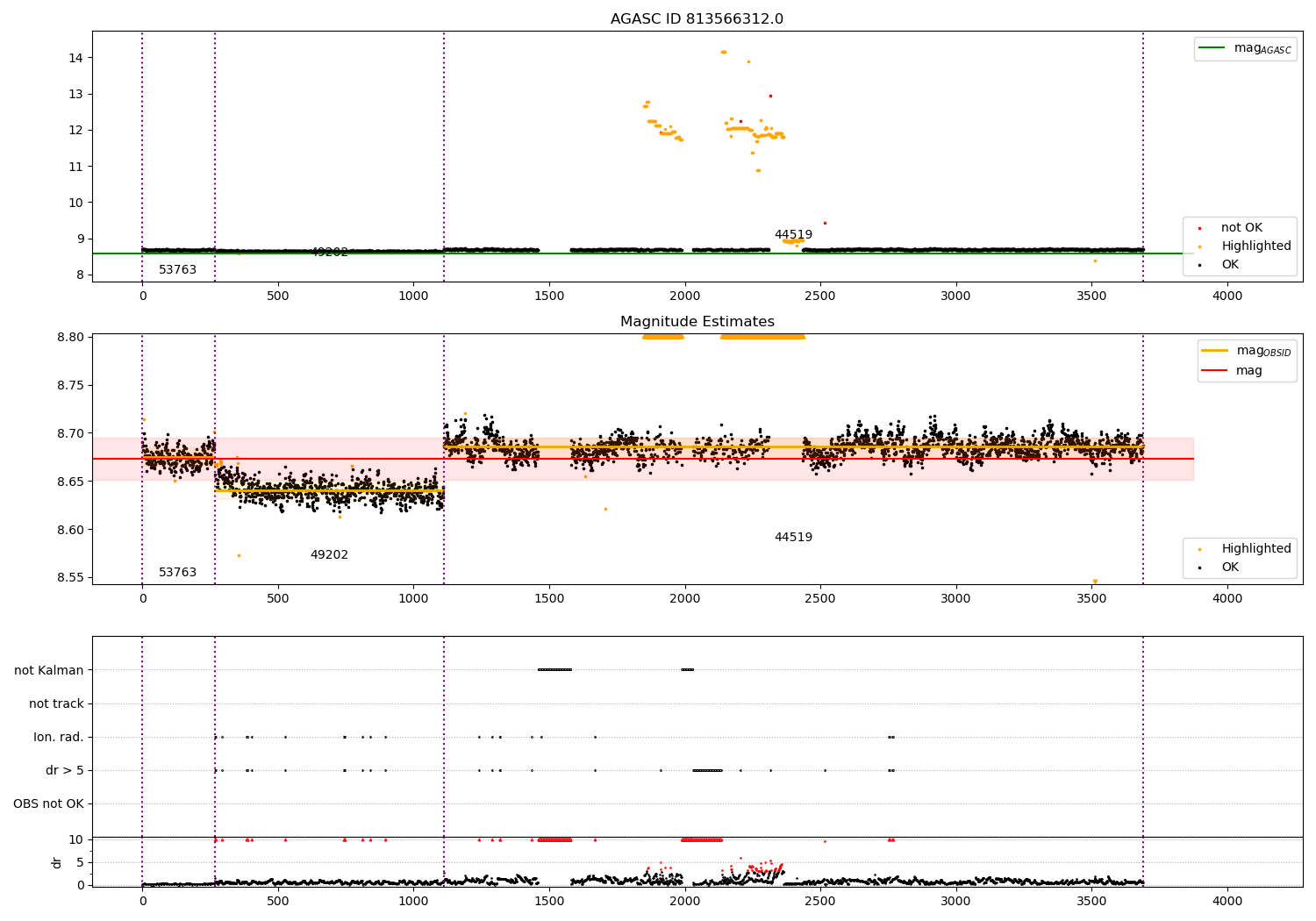The image size is (1316, 921).
Task: Click the y-axis tick '8.60' in middle plot
Action: tap(70, 530)
